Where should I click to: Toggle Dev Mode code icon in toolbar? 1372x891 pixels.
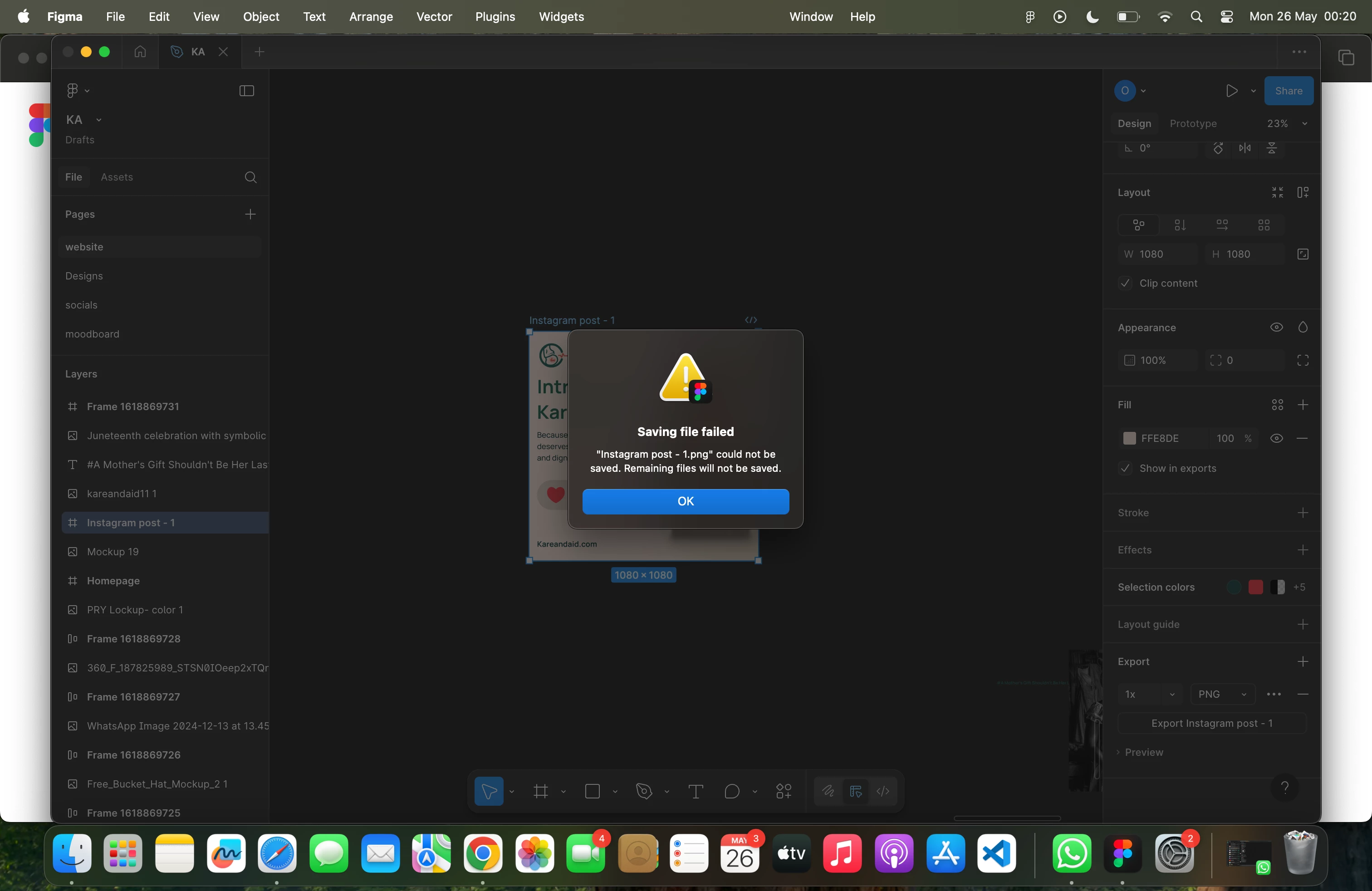[x=882, y=791]
